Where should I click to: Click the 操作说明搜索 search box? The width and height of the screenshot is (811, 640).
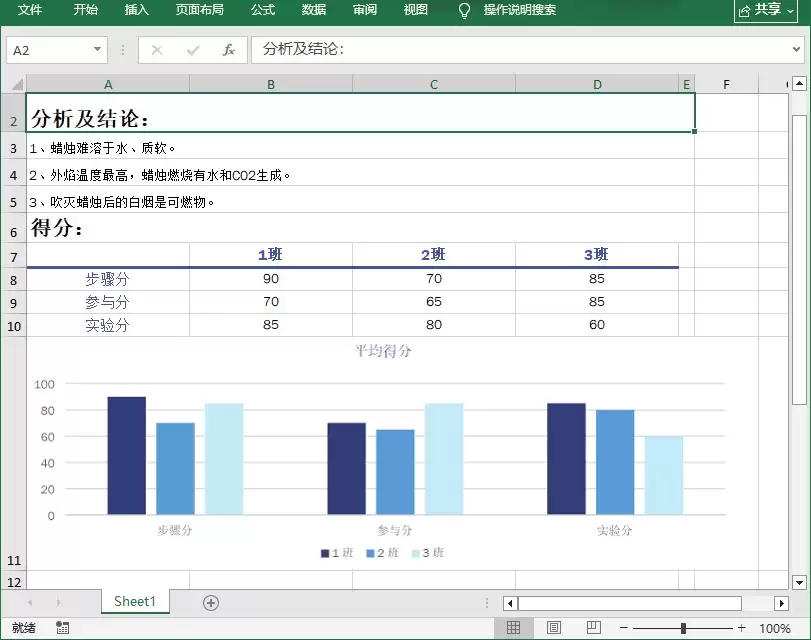(x=520, y=9)
